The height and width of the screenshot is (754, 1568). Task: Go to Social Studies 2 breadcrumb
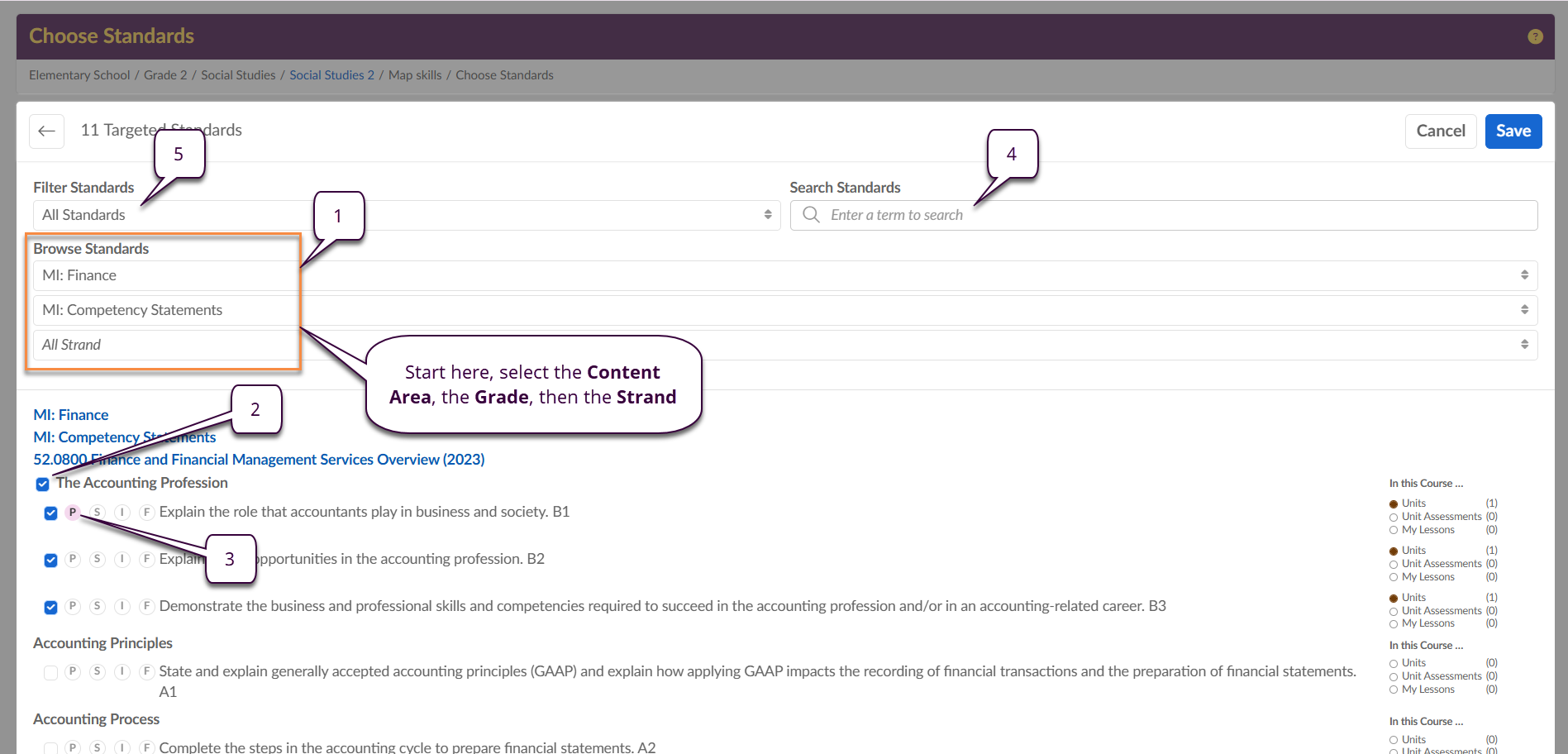(331, 75)
